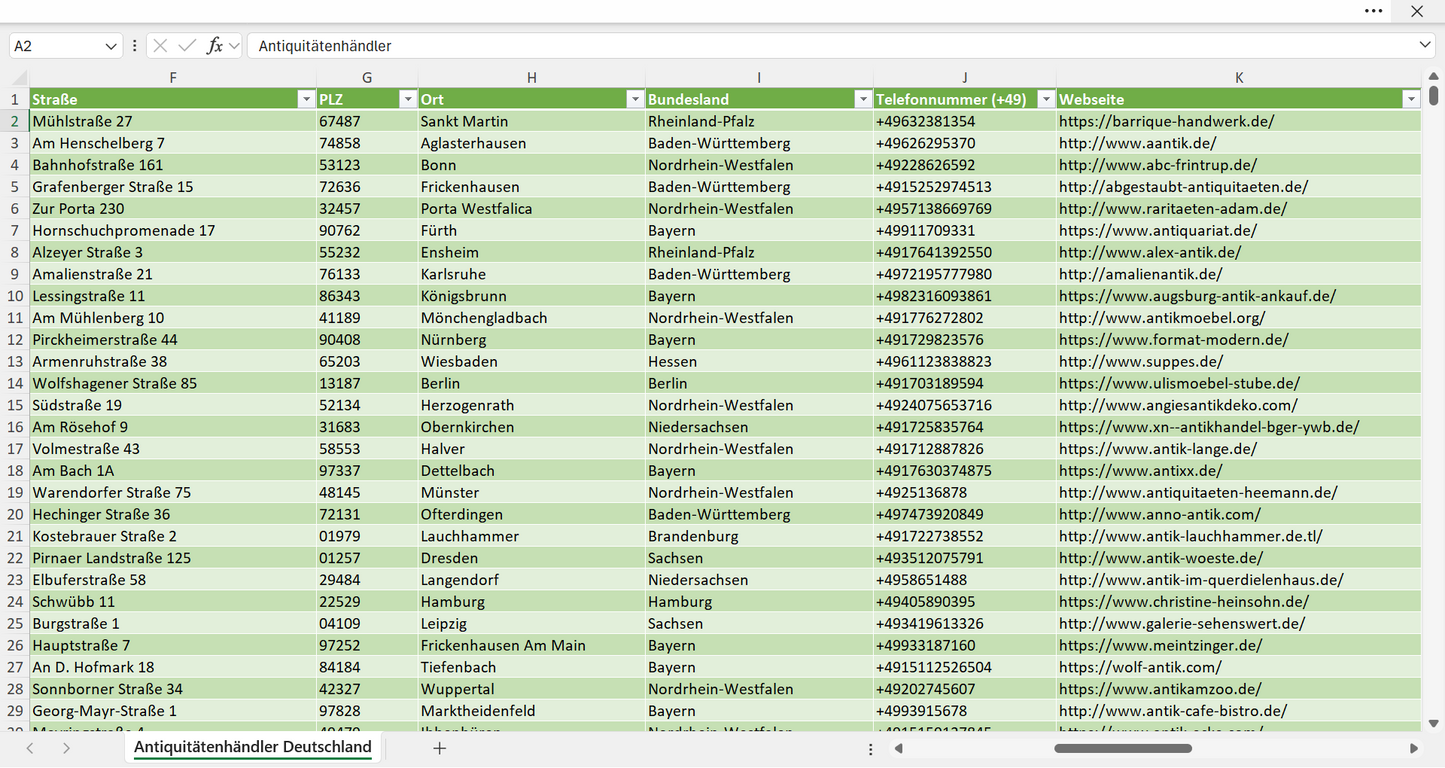Confirm the entry with the checkmark icon
1445x768 pixels.
pyautogui.click(x=187, y=46)
